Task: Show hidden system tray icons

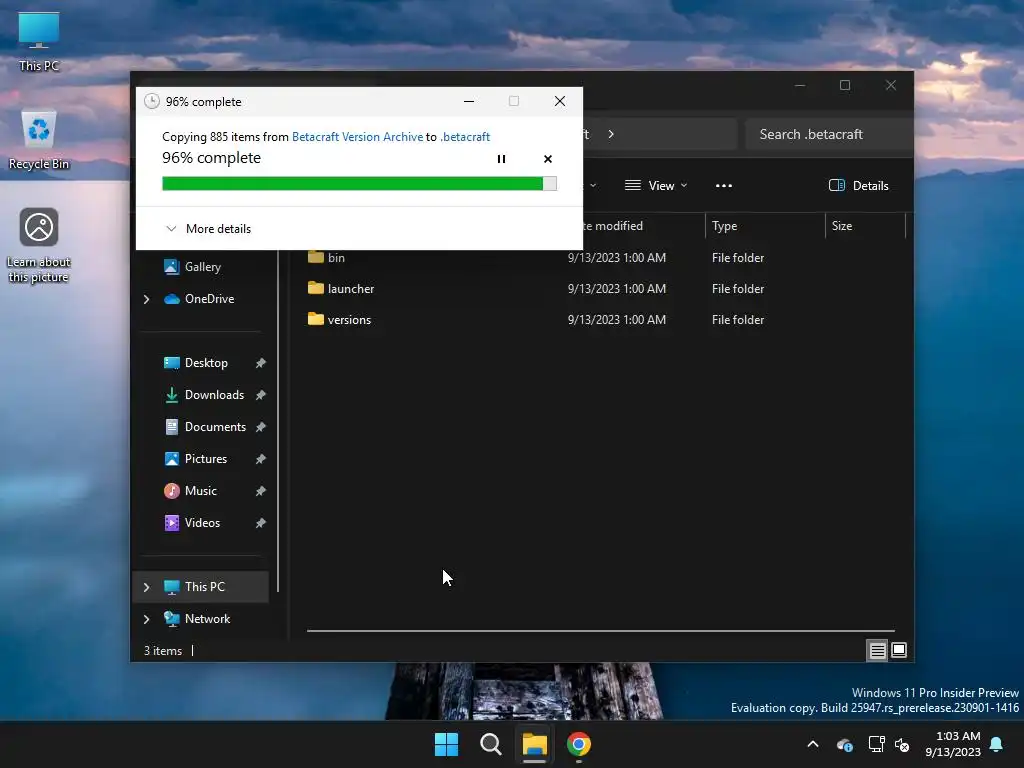Action: click(x=813, y=744)
